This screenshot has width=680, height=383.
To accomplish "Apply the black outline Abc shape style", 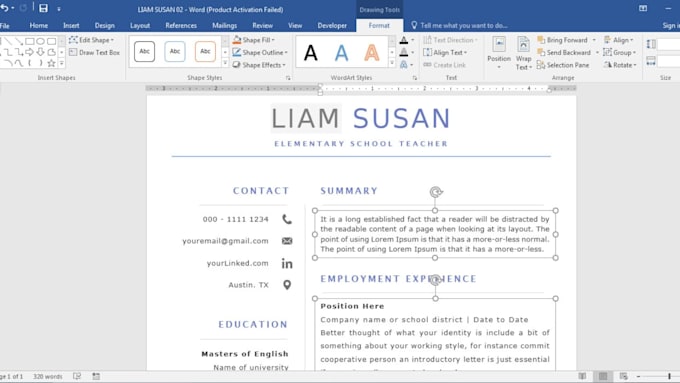I will [x=144, y=52].
